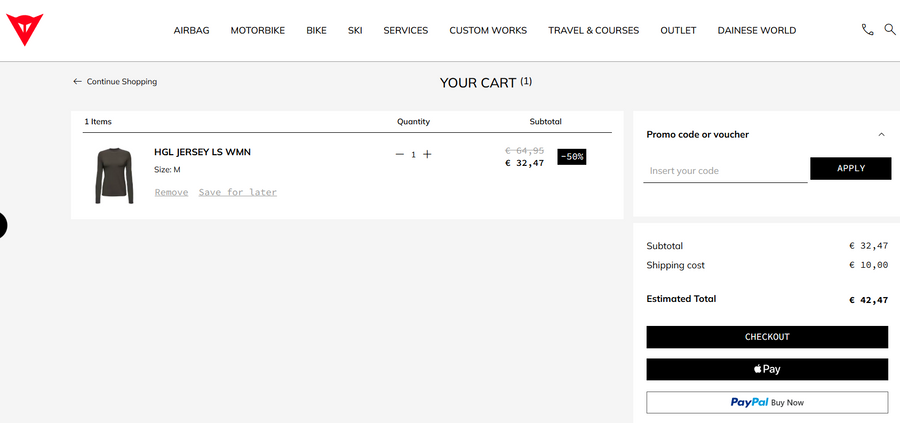Click the quantity value 1
This screenshot has width=900, height=423.
tap(413, 154)
